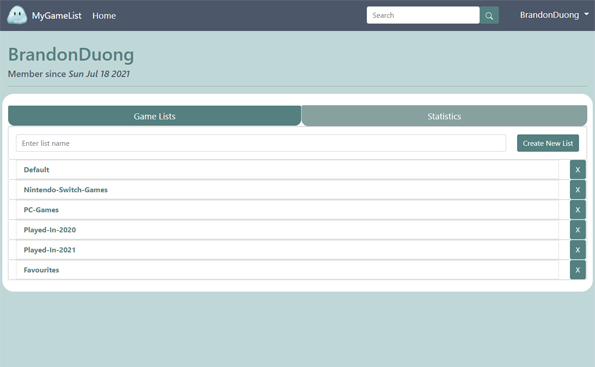Switch to the Statistics tab
Screen dimensions: 595x367
[x=444, y=116]
